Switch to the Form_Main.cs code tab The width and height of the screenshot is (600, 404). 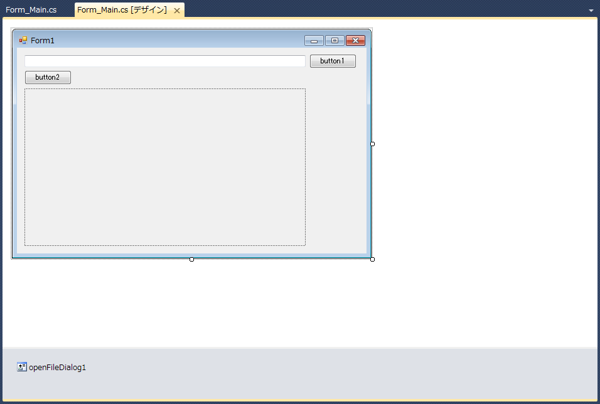tap(31, 10)
